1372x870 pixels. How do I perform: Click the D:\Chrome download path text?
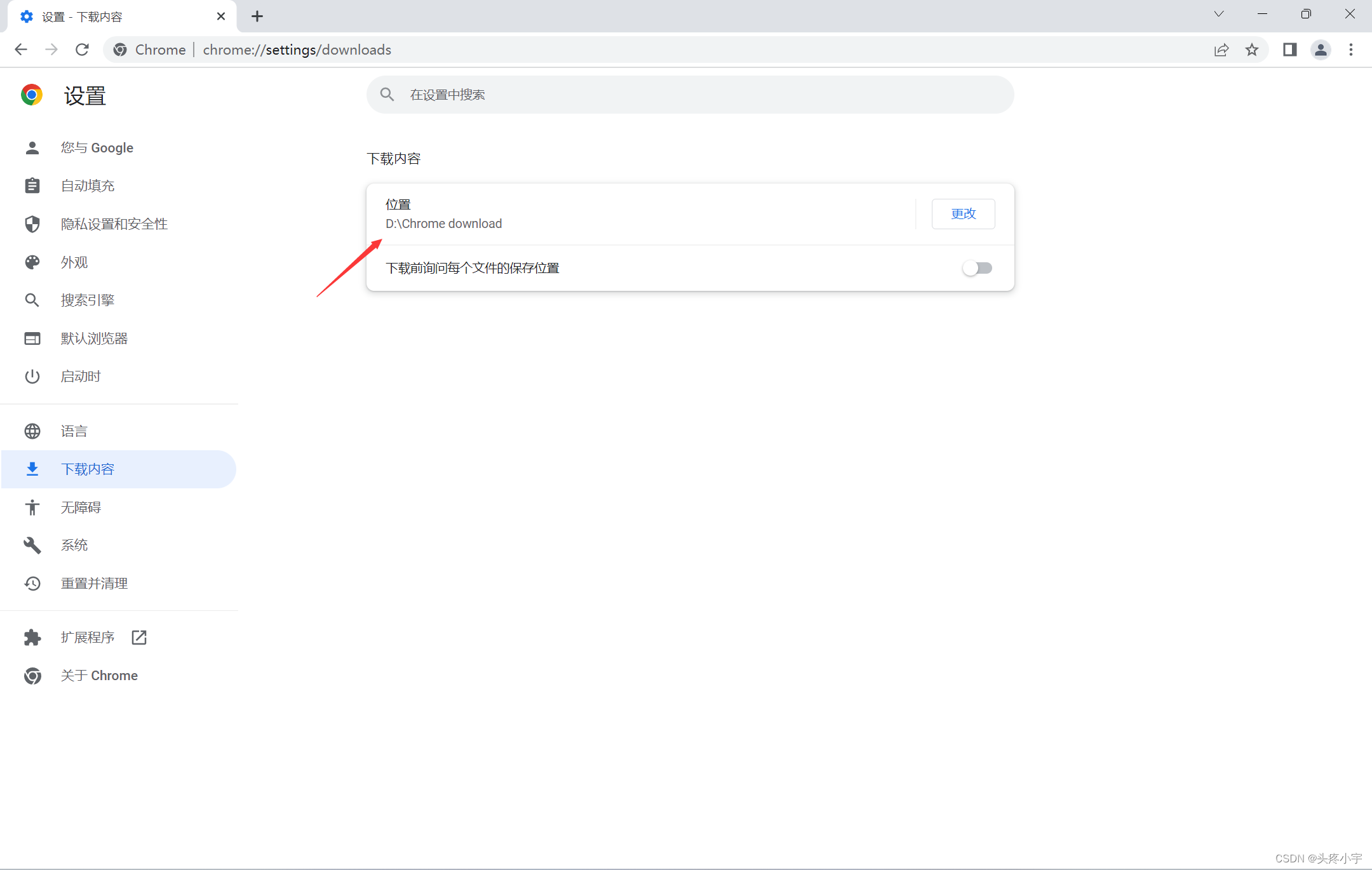(443, 224)
